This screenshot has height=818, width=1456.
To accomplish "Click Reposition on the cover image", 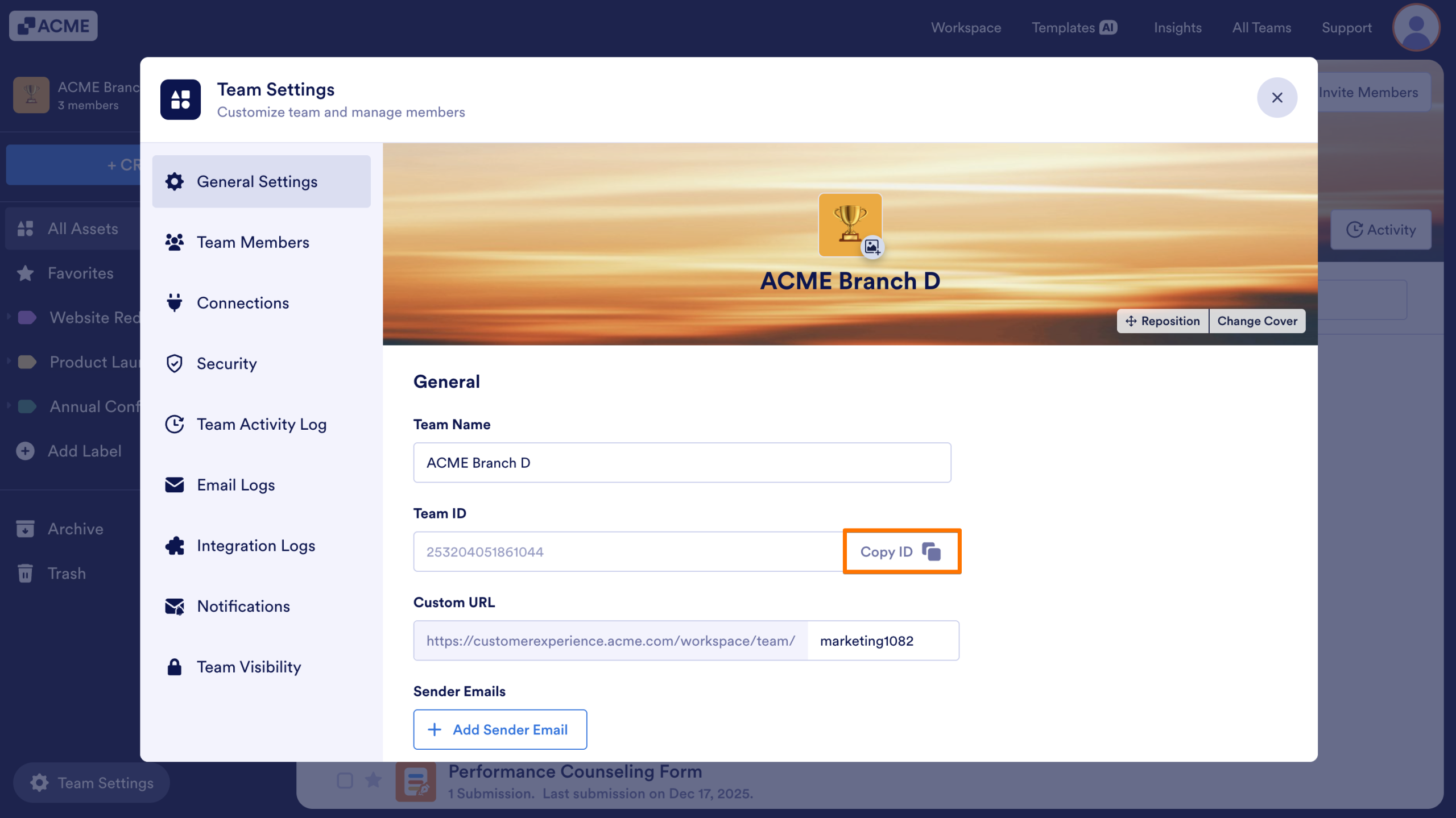I will coord(1162,321).
